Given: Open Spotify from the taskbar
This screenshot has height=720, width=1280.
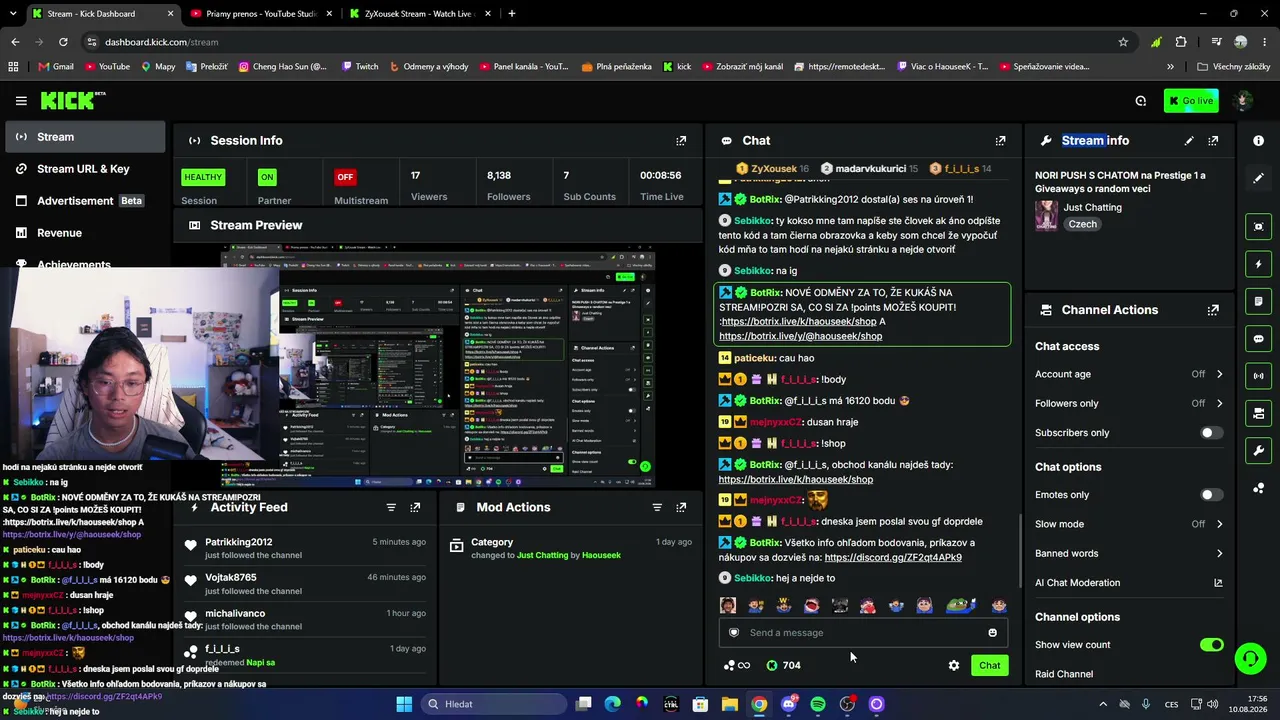Looking at the screenshot, I should (818, 704).
